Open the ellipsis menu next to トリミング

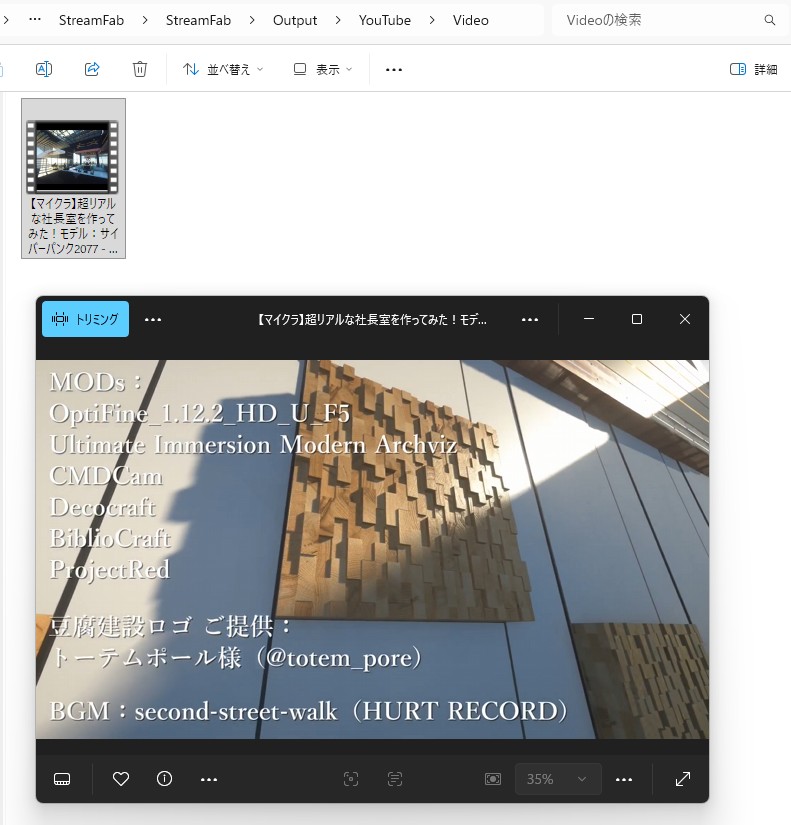153,319
